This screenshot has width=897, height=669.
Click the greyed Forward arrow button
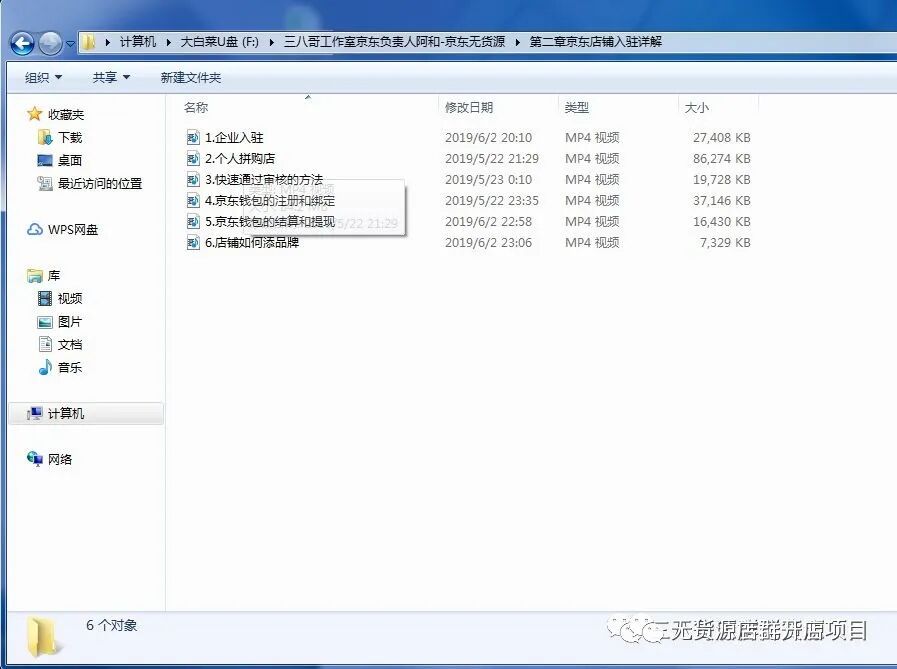[50, 43]
